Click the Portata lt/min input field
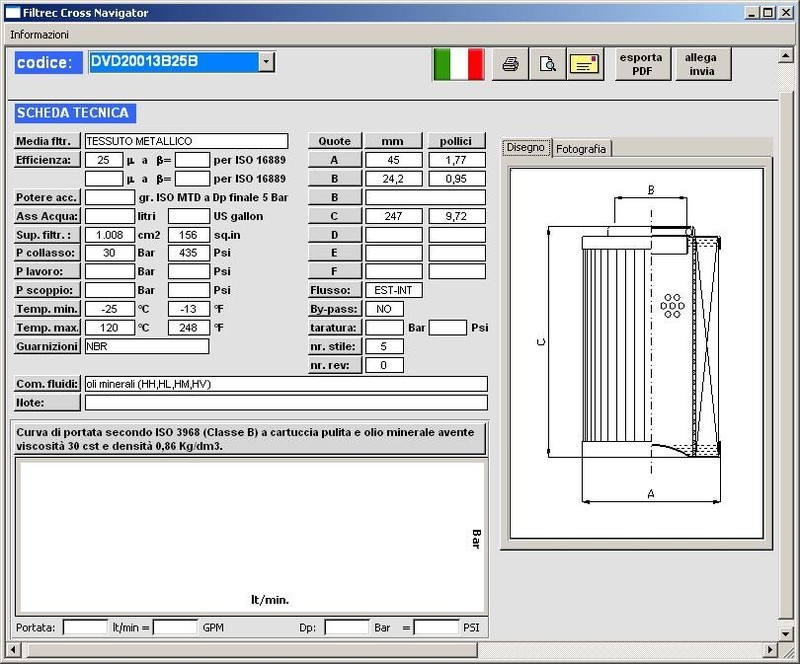800x664 pixels. tap(85, 627)
